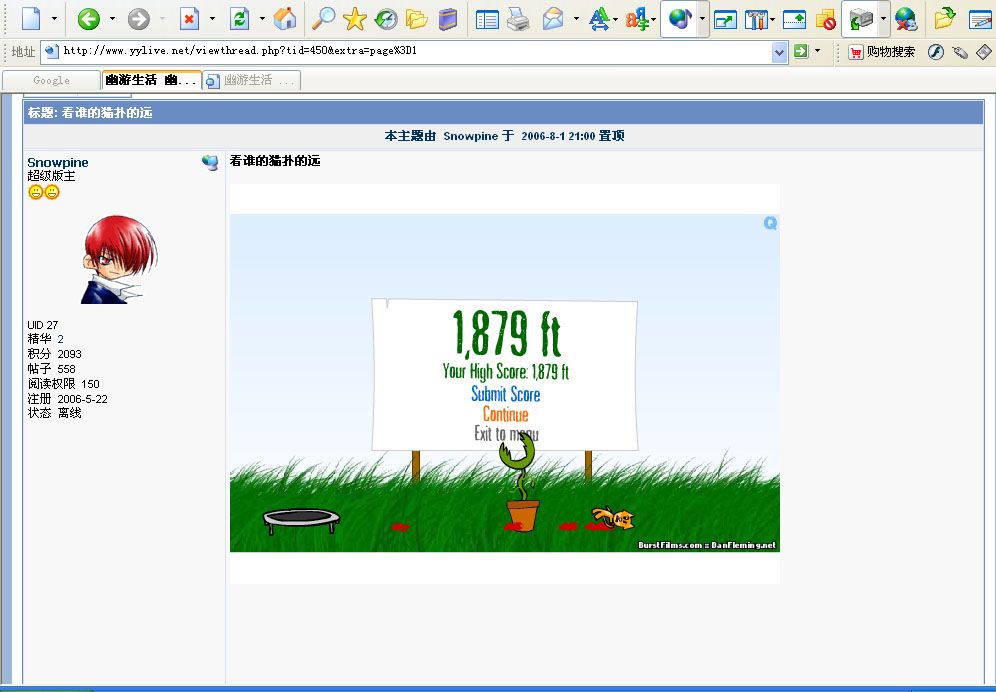Click the user status icon beside Snowpine
Image resolution: width=996 pixels, height=692 pixels.
tap(210, 163)
